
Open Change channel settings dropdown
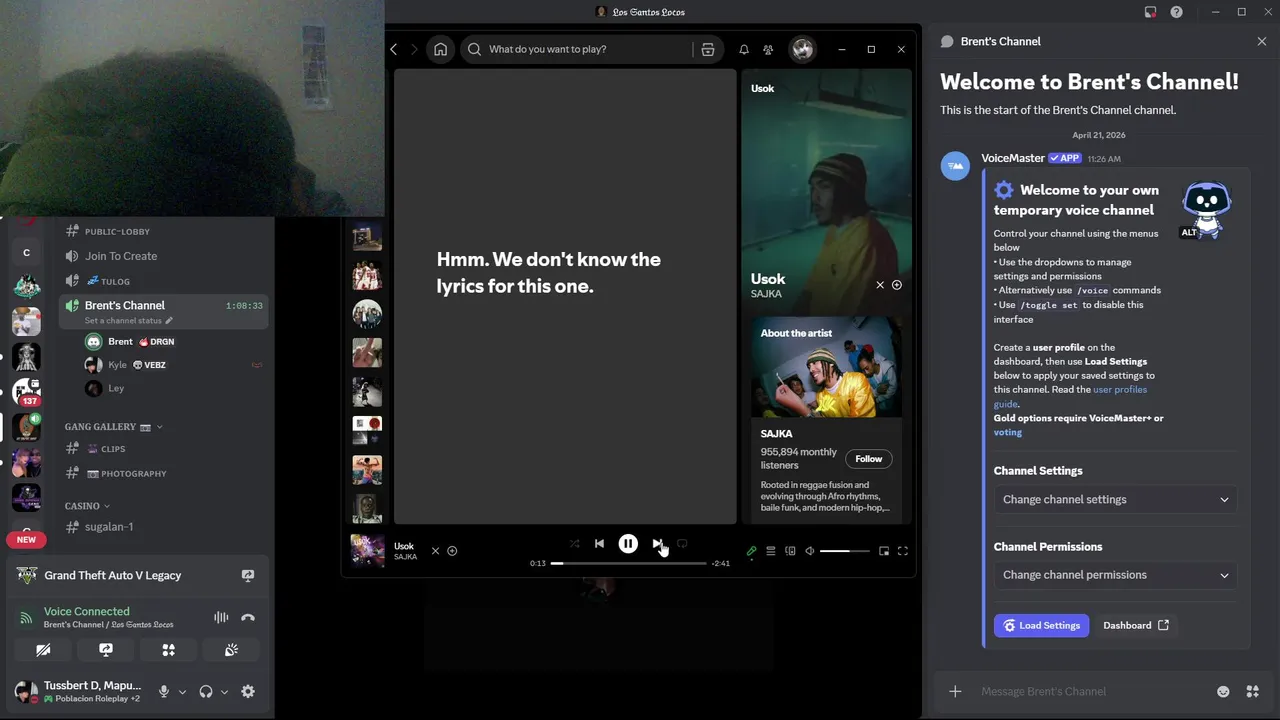[x=1115, y=499]
